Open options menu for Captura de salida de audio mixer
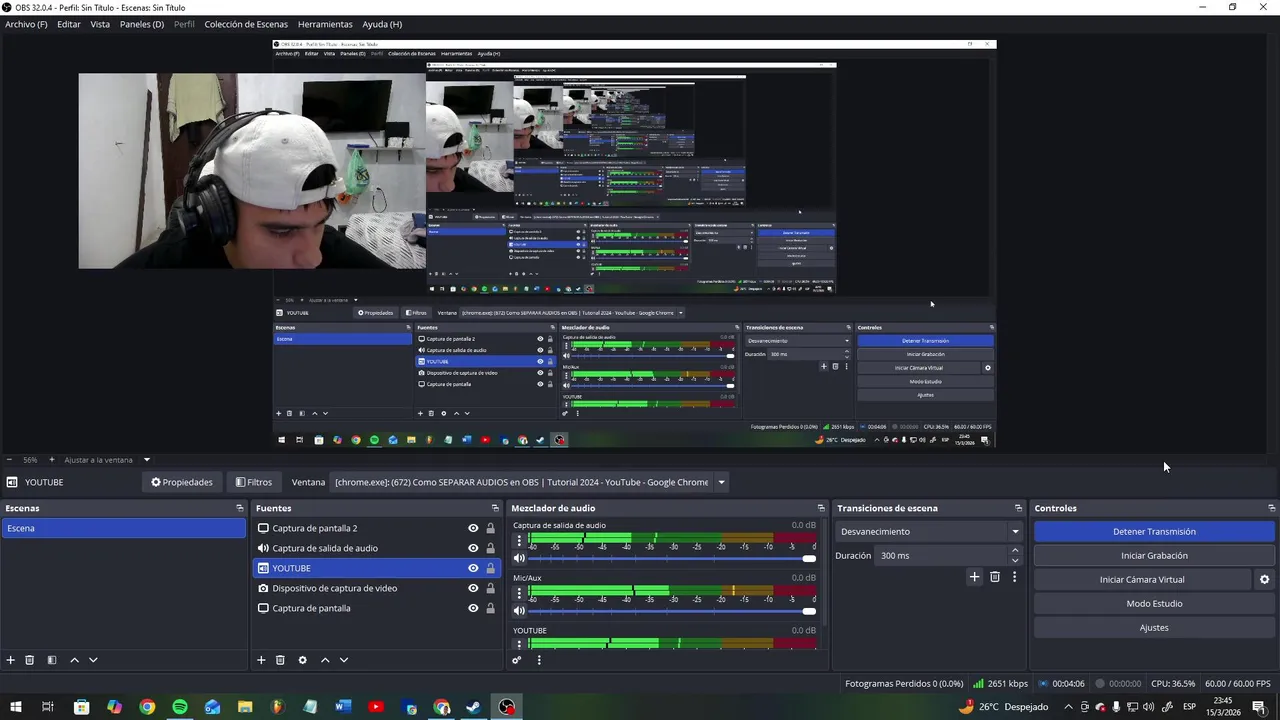The image size is (1280, 720). (x=519, y=541)
